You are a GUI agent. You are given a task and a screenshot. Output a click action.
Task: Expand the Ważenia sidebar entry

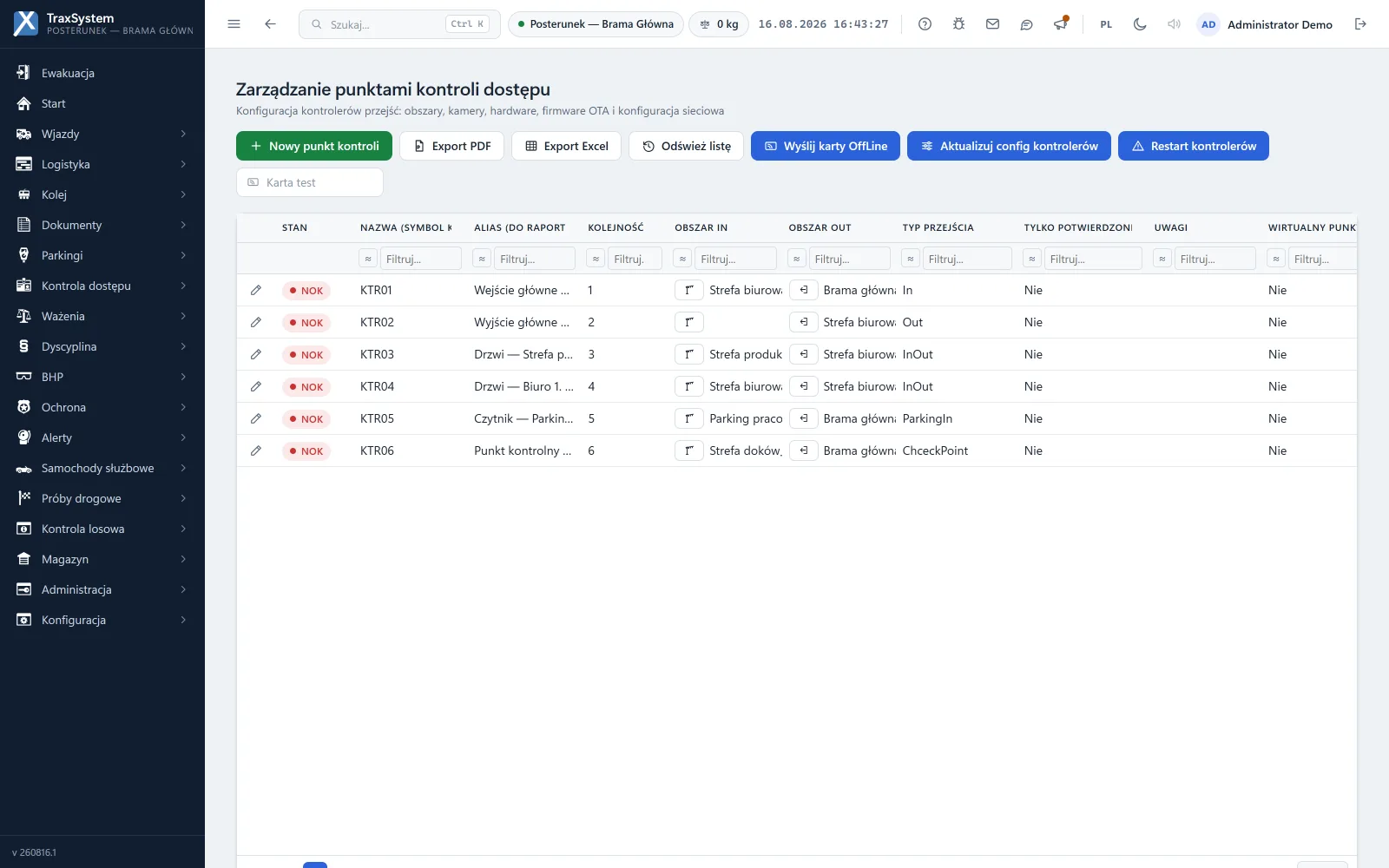tap(102, 316)
